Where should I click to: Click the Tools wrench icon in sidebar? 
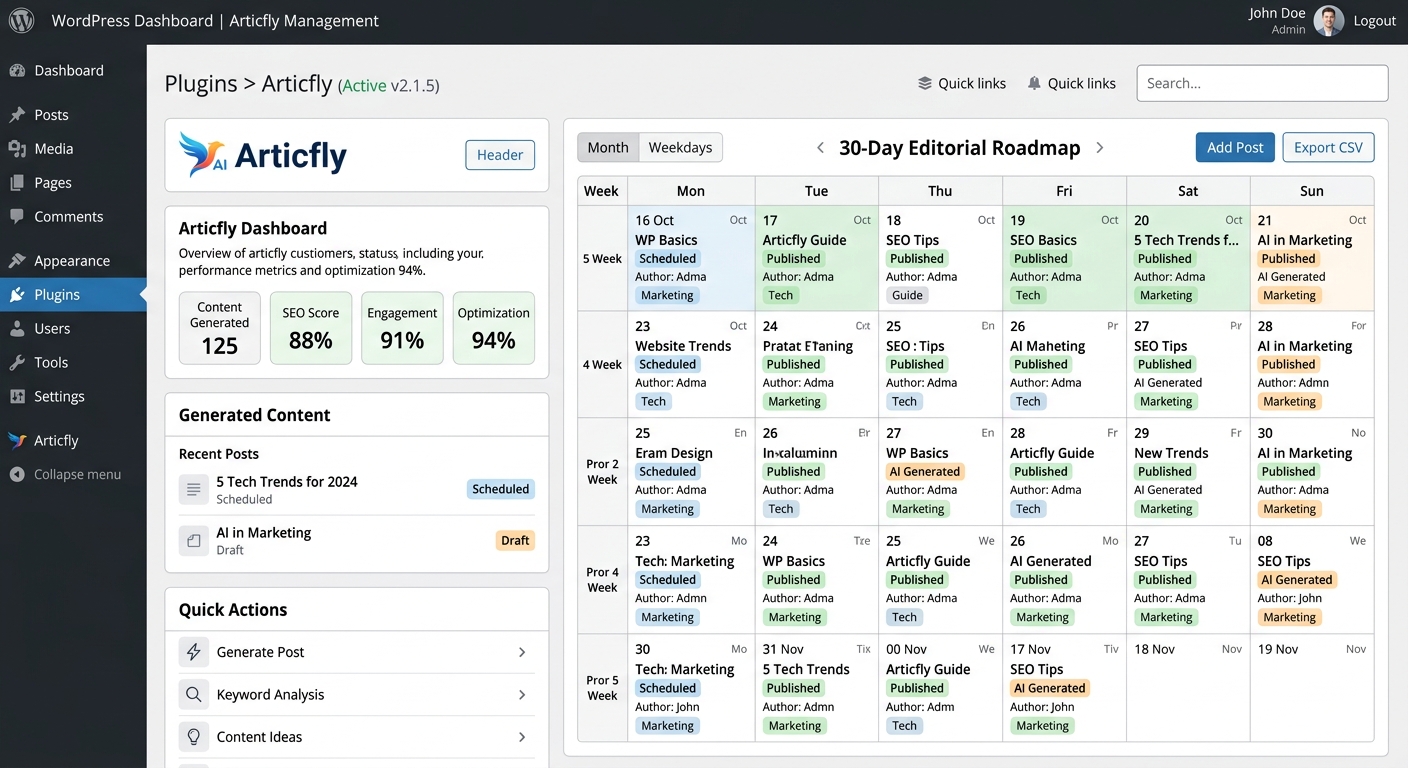point(17,363)
